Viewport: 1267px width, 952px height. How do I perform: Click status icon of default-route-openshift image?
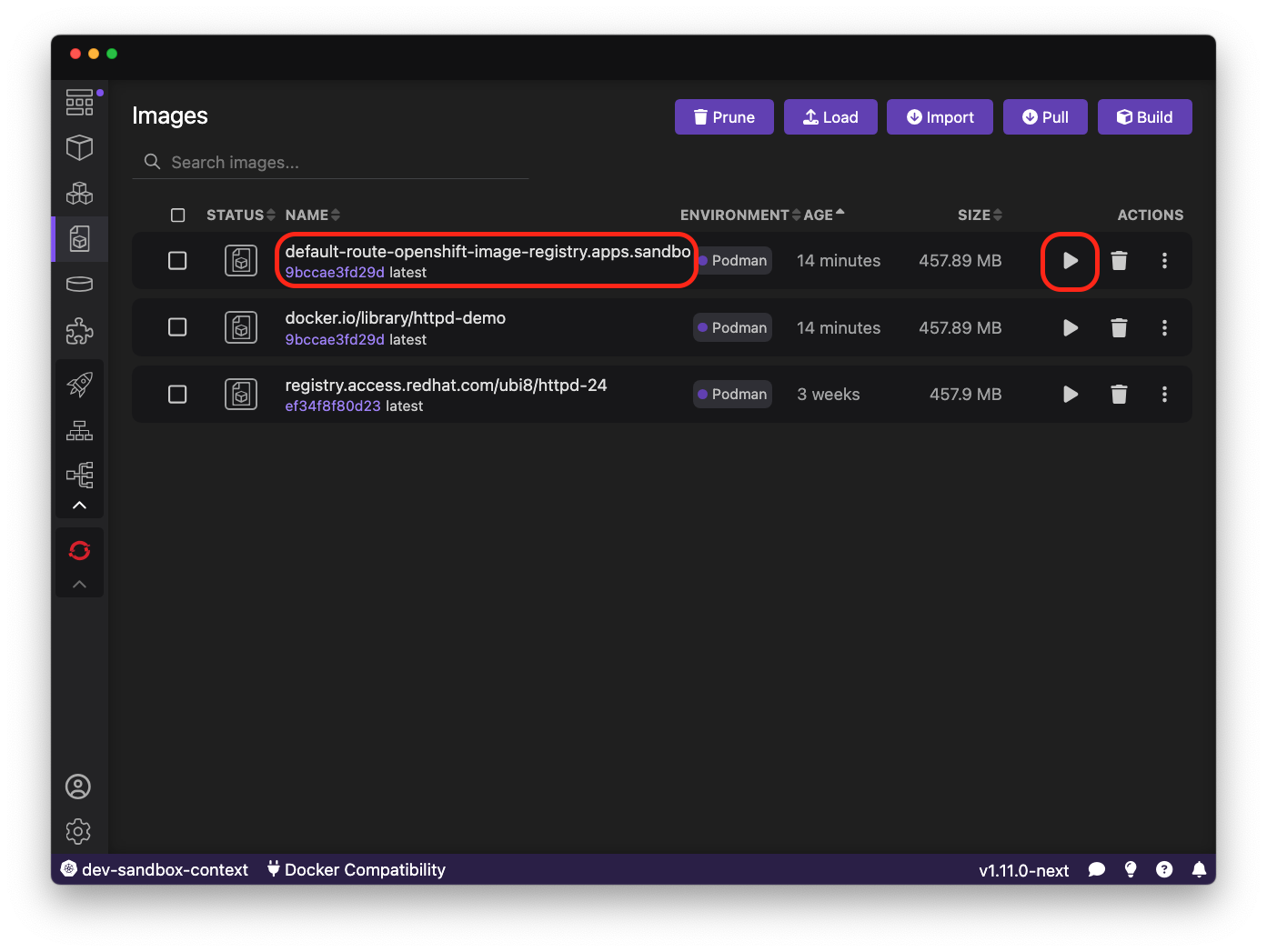(241, 261)
